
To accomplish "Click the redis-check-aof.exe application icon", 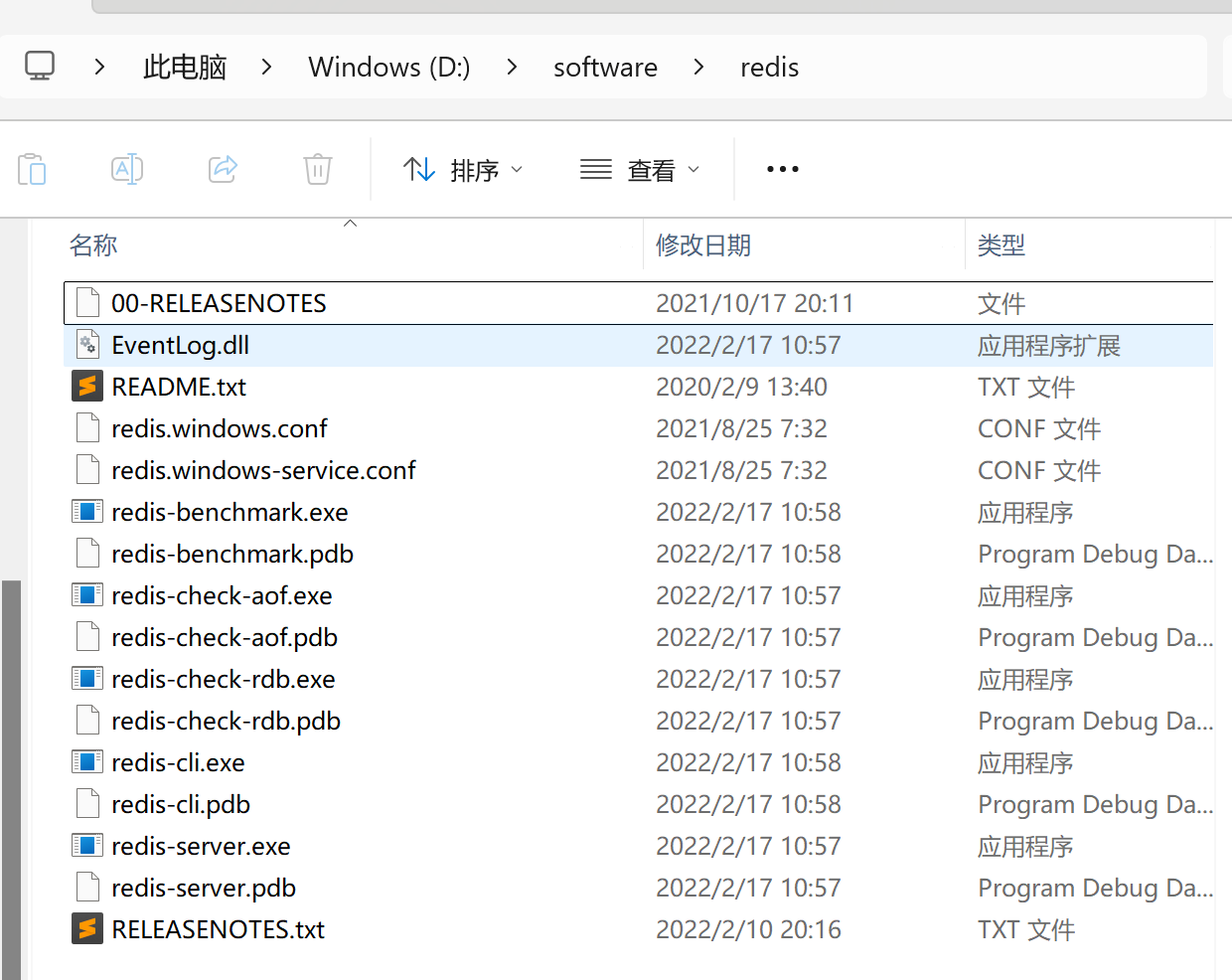I will [x=87, y=595].
